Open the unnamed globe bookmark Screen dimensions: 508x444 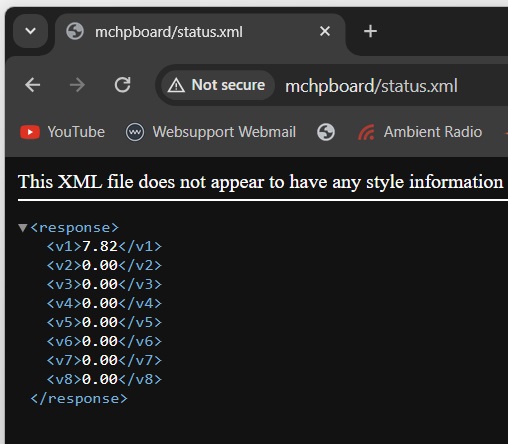point(326,132)
